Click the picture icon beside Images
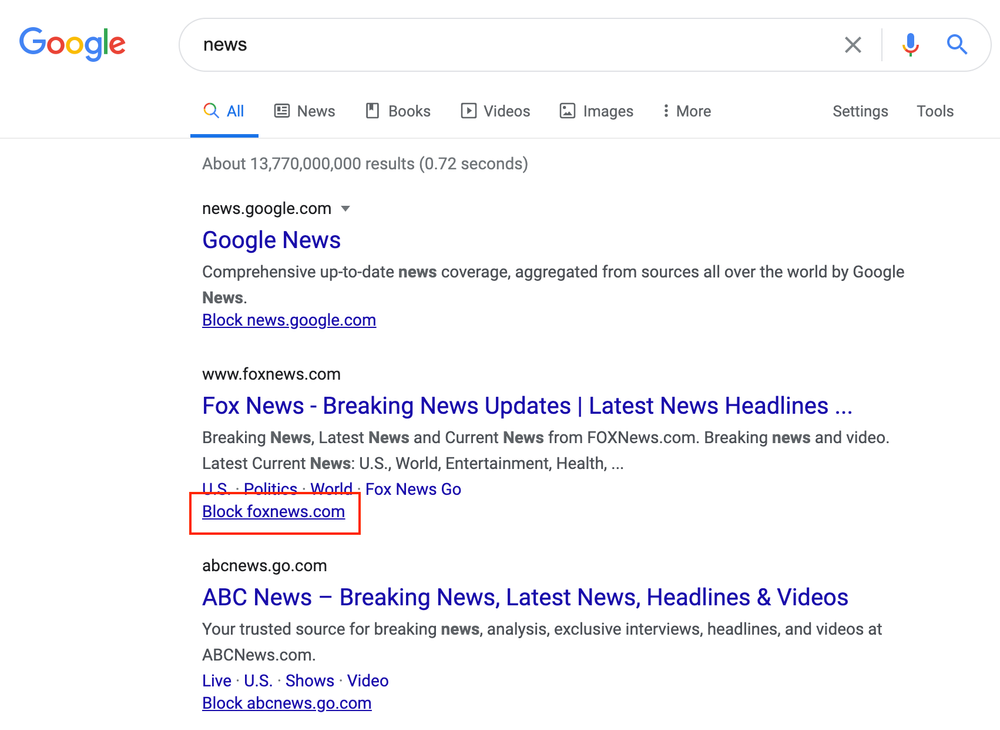This screenshot has width=1000, height=730. 567,110
